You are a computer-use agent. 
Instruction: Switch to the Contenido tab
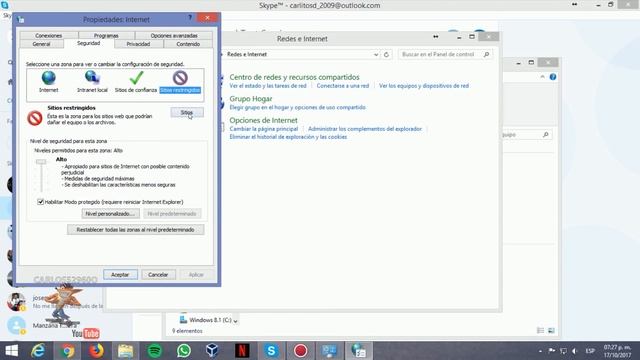[188, 44]
